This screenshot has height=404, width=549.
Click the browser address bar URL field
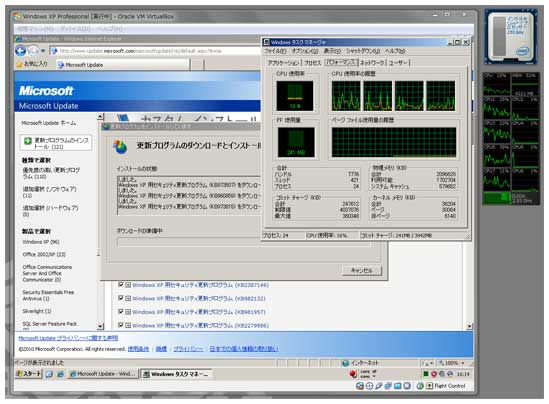[154, 51]
